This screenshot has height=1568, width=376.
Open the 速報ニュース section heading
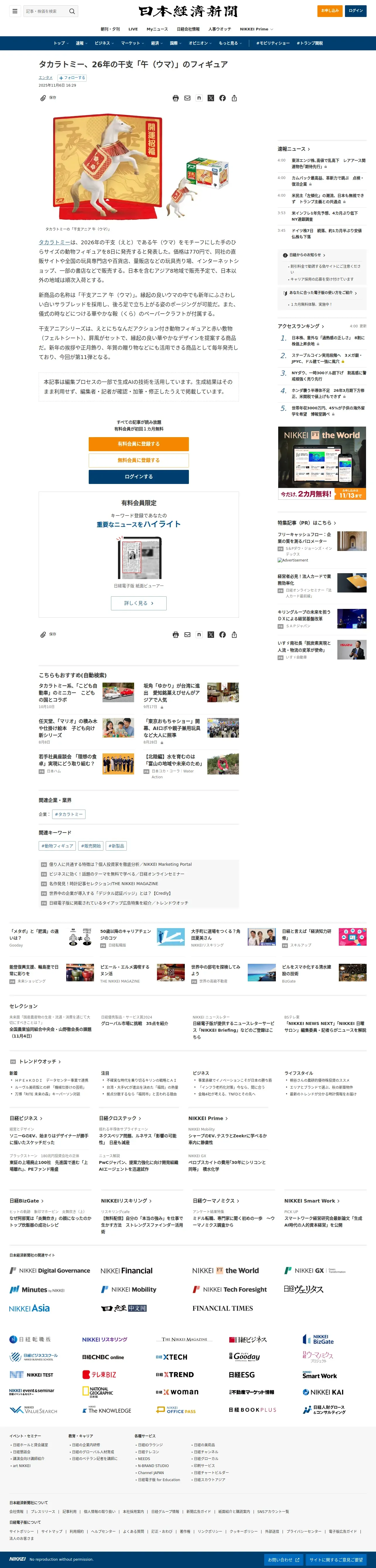[x=294, y=149]
